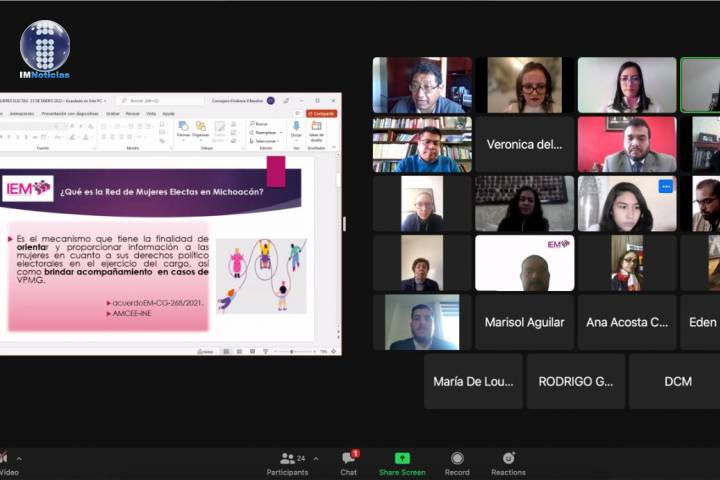Expand the arrow next to Participants
The width and height of the screenshot is (720, 480).
pyautogui.click(x=317, y=459)
